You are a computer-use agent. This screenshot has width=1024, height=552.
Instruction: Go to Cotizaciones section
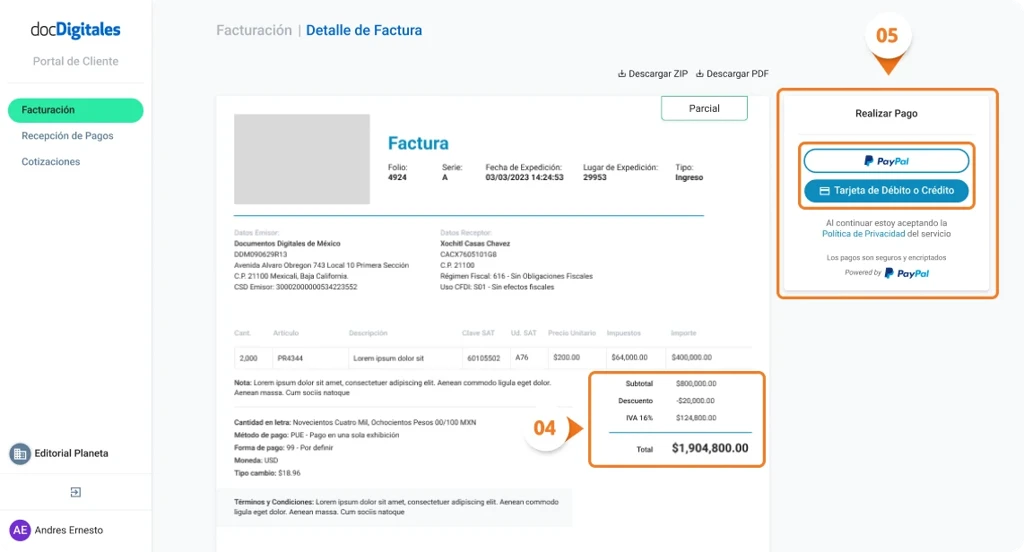[51, 161]
